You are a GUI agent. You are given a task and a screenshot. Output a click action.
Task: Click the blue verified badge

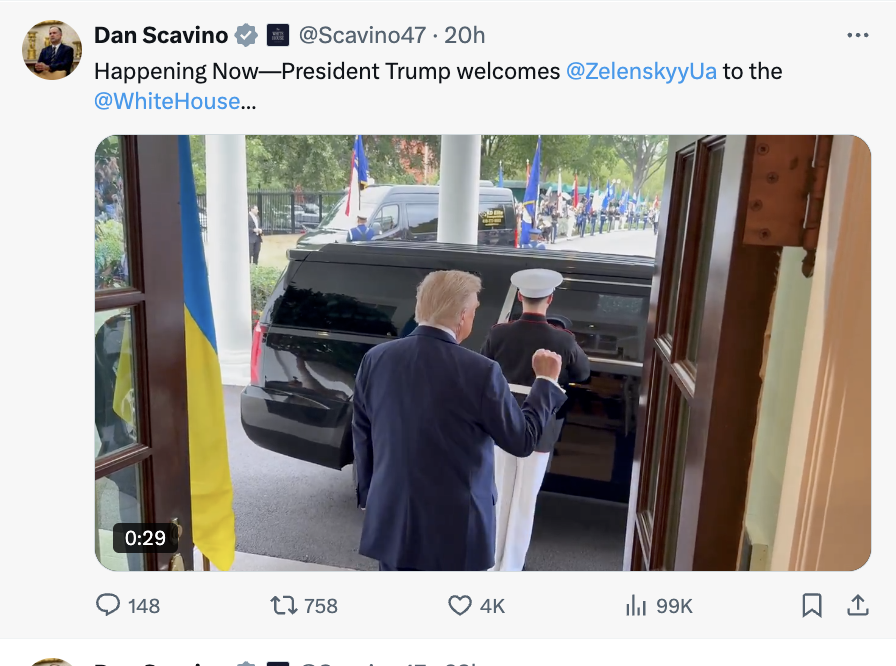(x=246, y=35)
